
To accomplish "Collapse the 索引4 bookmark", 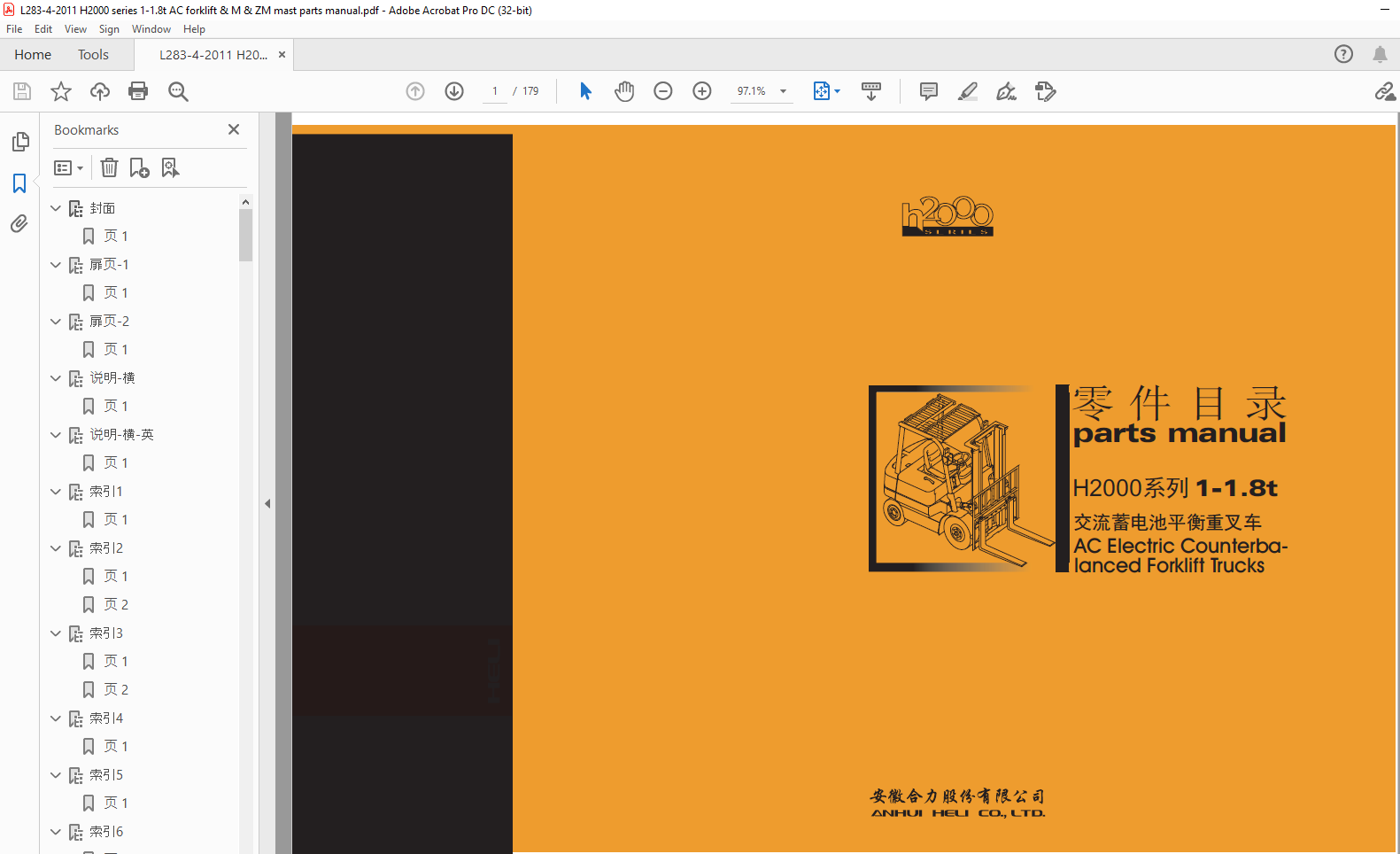I will (x=56, y=718).
